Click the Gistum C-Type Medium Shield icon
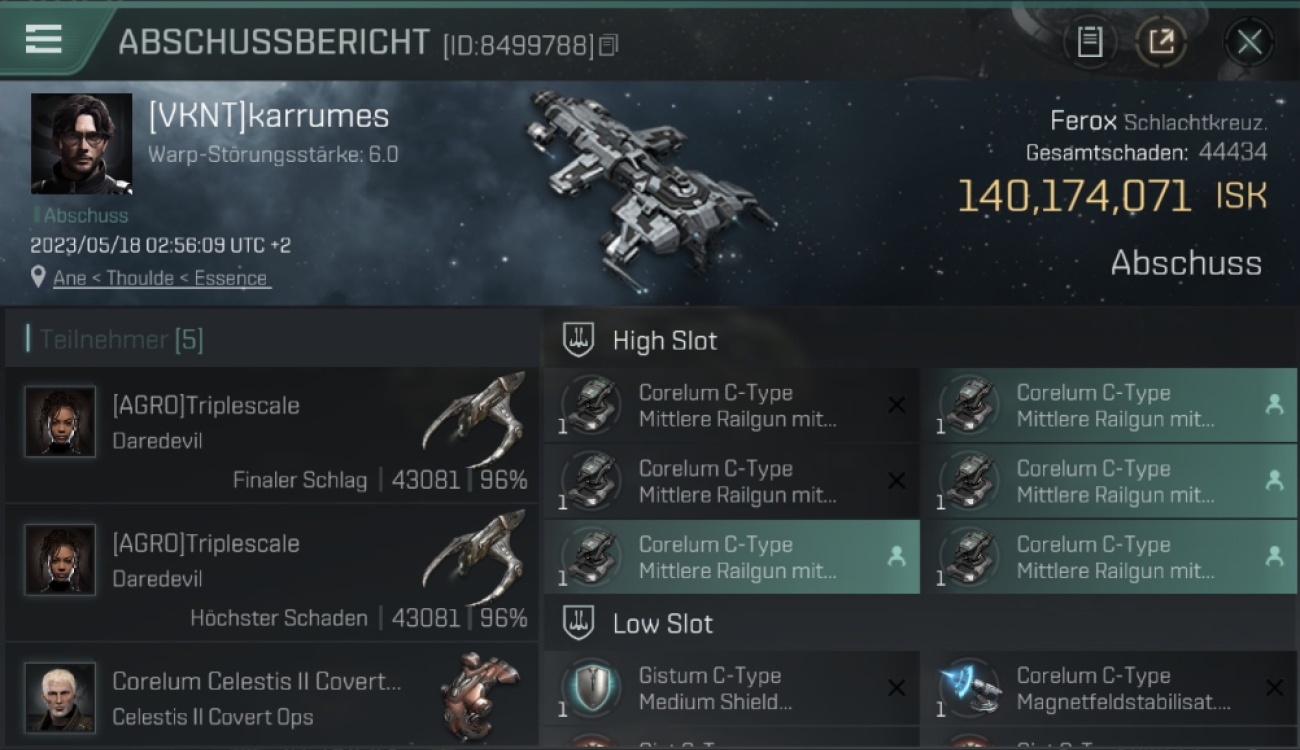Image resolution: width=1300 pixels, height=750 pixels. pos(591,688)
